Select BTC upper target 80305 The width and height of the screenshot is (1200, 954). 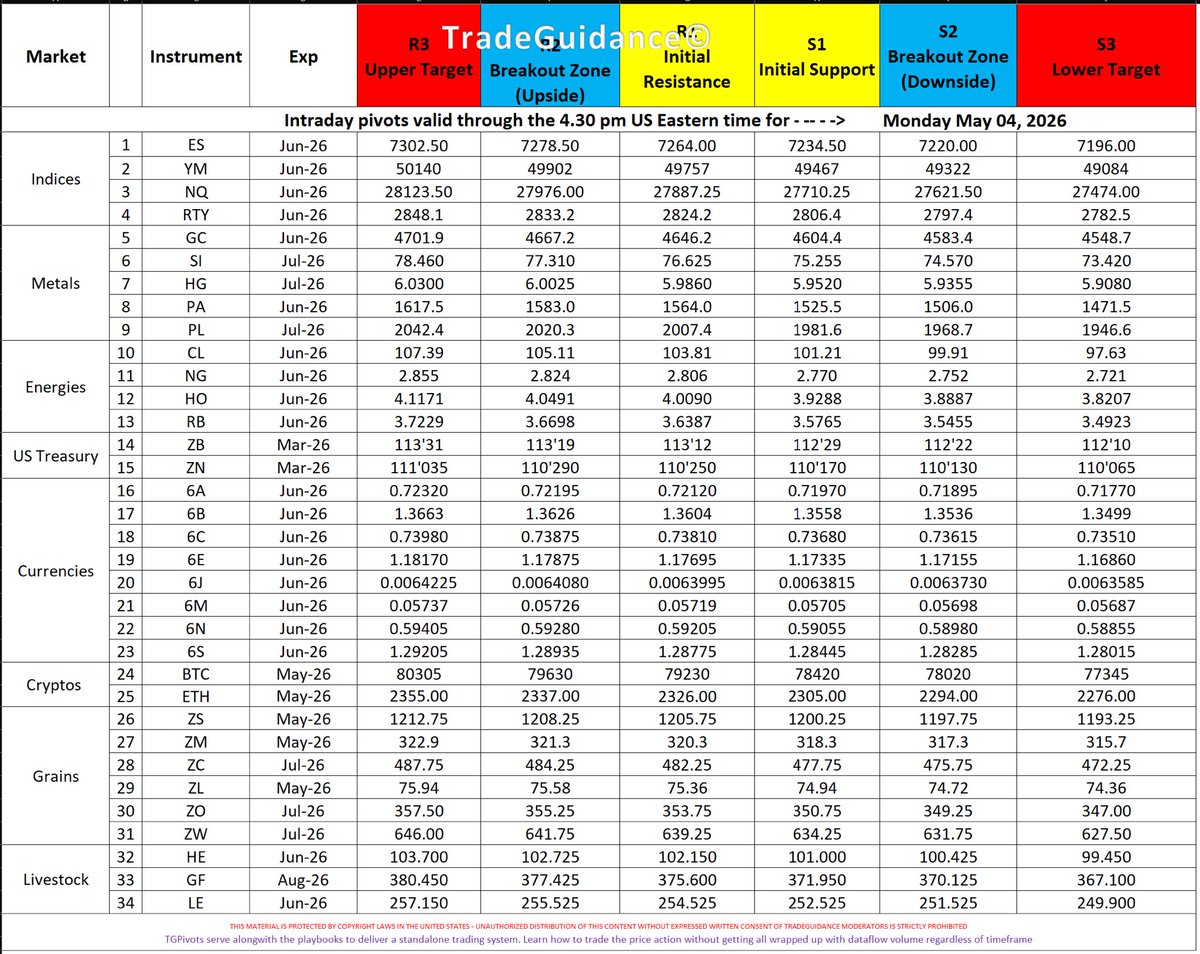tap(421, 675)
